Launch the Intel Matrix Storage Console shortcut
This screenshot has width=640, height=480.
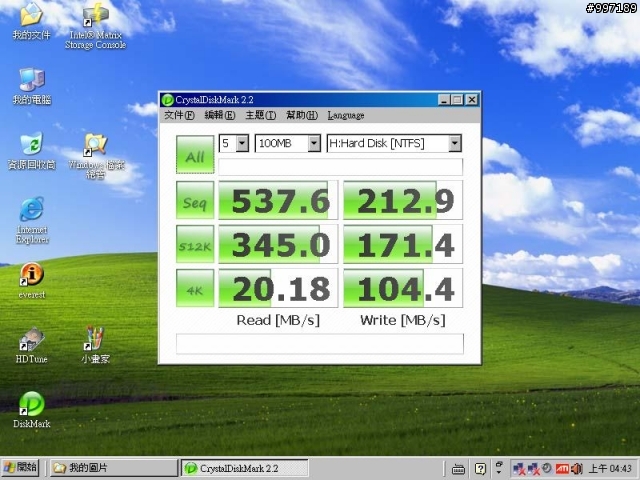pyautogui.click(x=96, y=25)
